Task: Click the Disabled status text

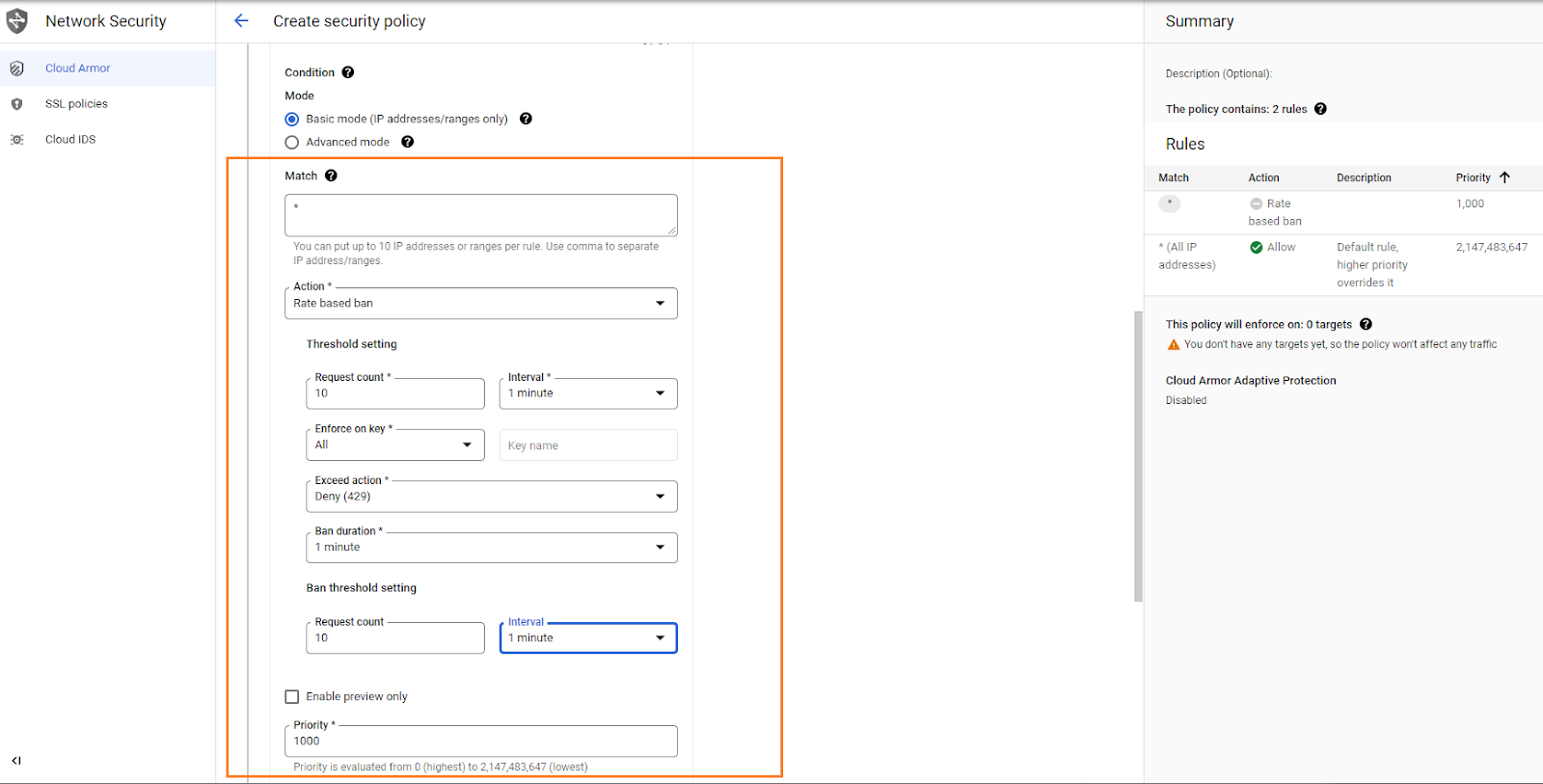Action: [1186, 400]
